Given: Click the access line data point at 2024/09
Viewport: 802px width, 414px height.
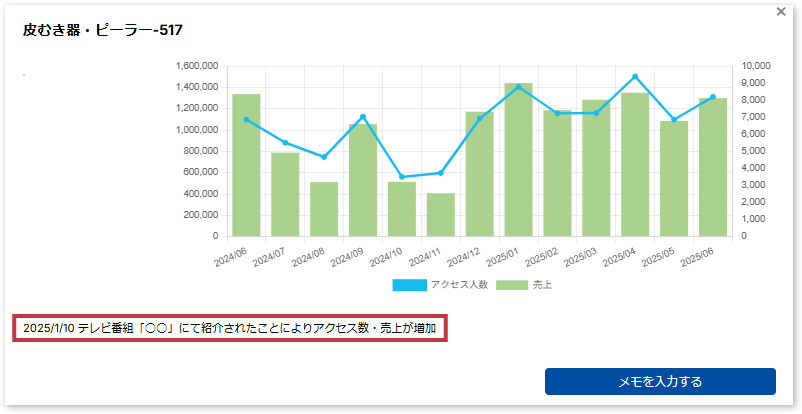Looking at the screenshot, I should pyautogui.click(x=363, y=117).
